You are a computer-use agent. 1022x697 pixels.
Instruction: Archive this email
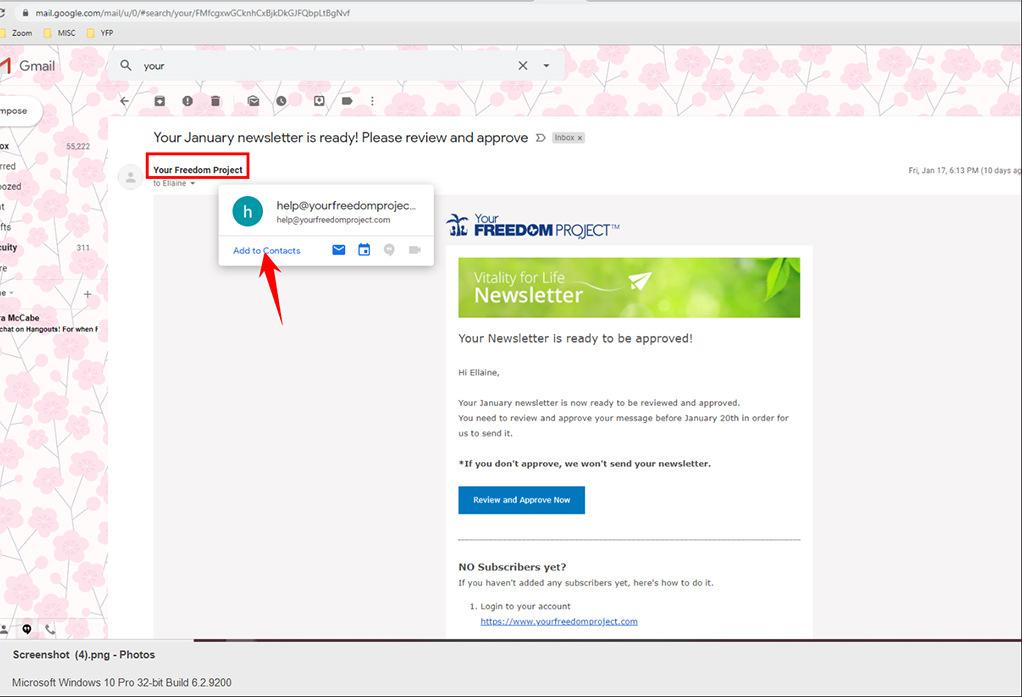160,101
